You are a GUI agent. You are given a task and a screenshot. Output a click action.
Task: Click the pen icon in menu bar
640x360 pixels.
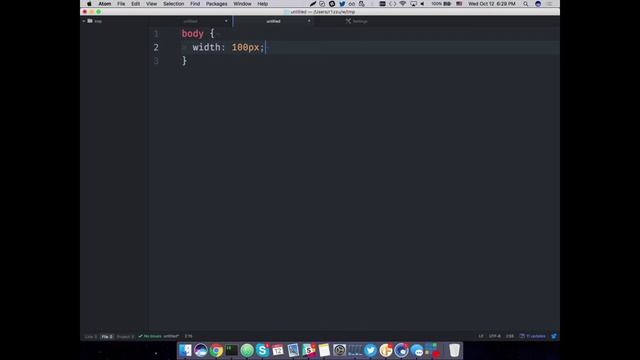[313, 4]
